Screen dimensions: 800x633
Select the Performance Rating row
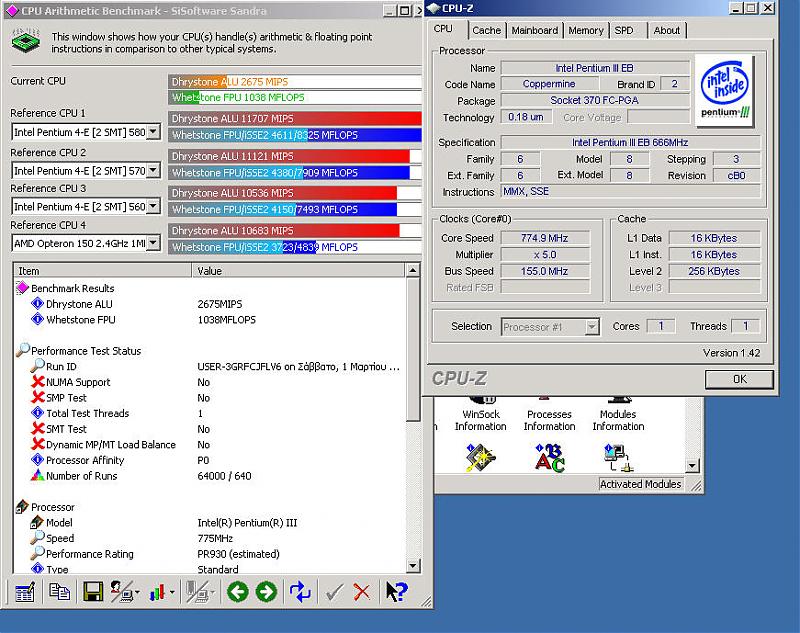tap(210, 554)
